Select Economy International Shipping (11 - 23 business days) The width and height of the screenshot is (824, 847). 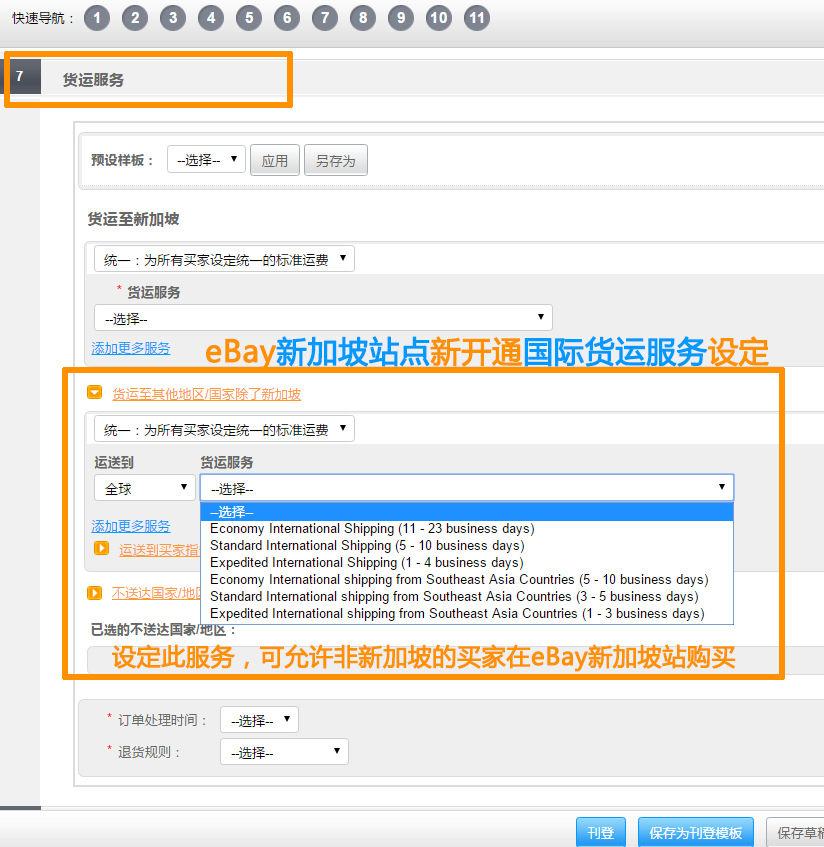click(x=467, y=528)
